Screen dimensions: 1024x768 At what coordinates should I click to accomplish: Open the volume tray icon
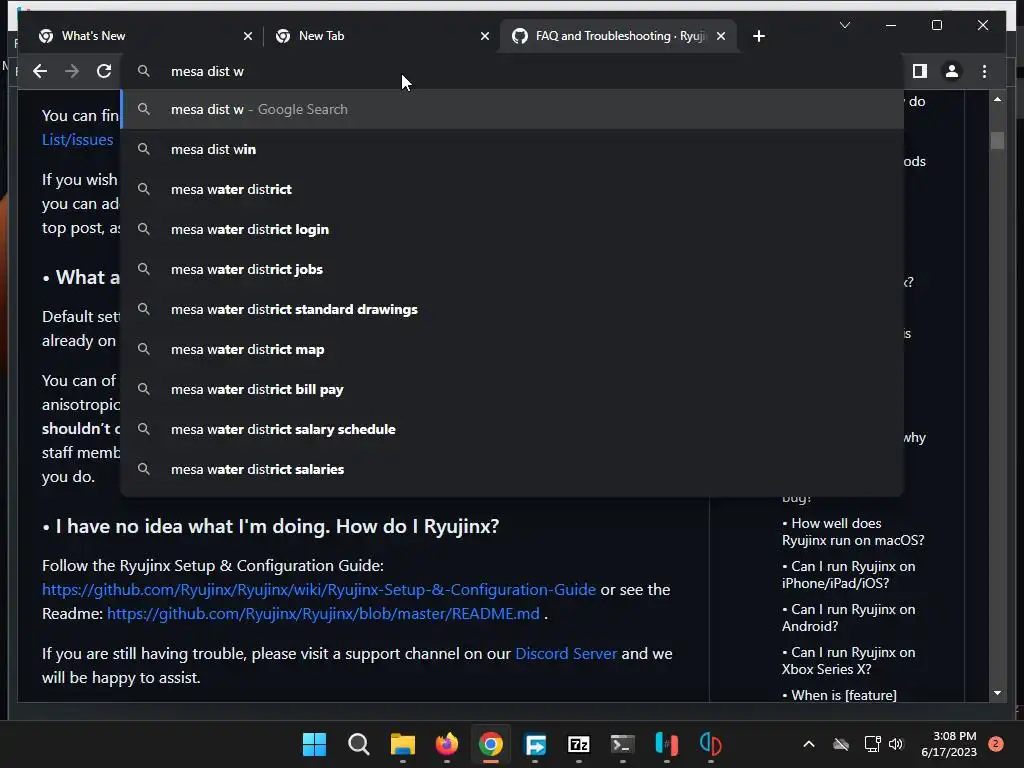point(896,744)
